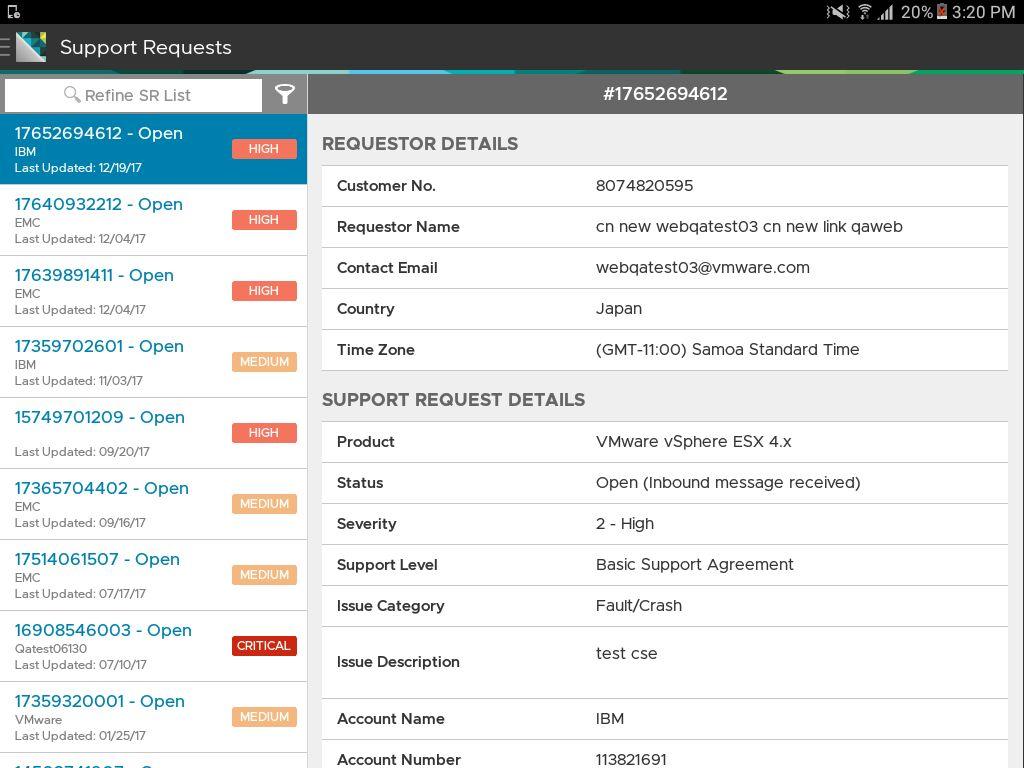
Task: Tap Last Updated: 12/19/17 text
Action: 78,168
